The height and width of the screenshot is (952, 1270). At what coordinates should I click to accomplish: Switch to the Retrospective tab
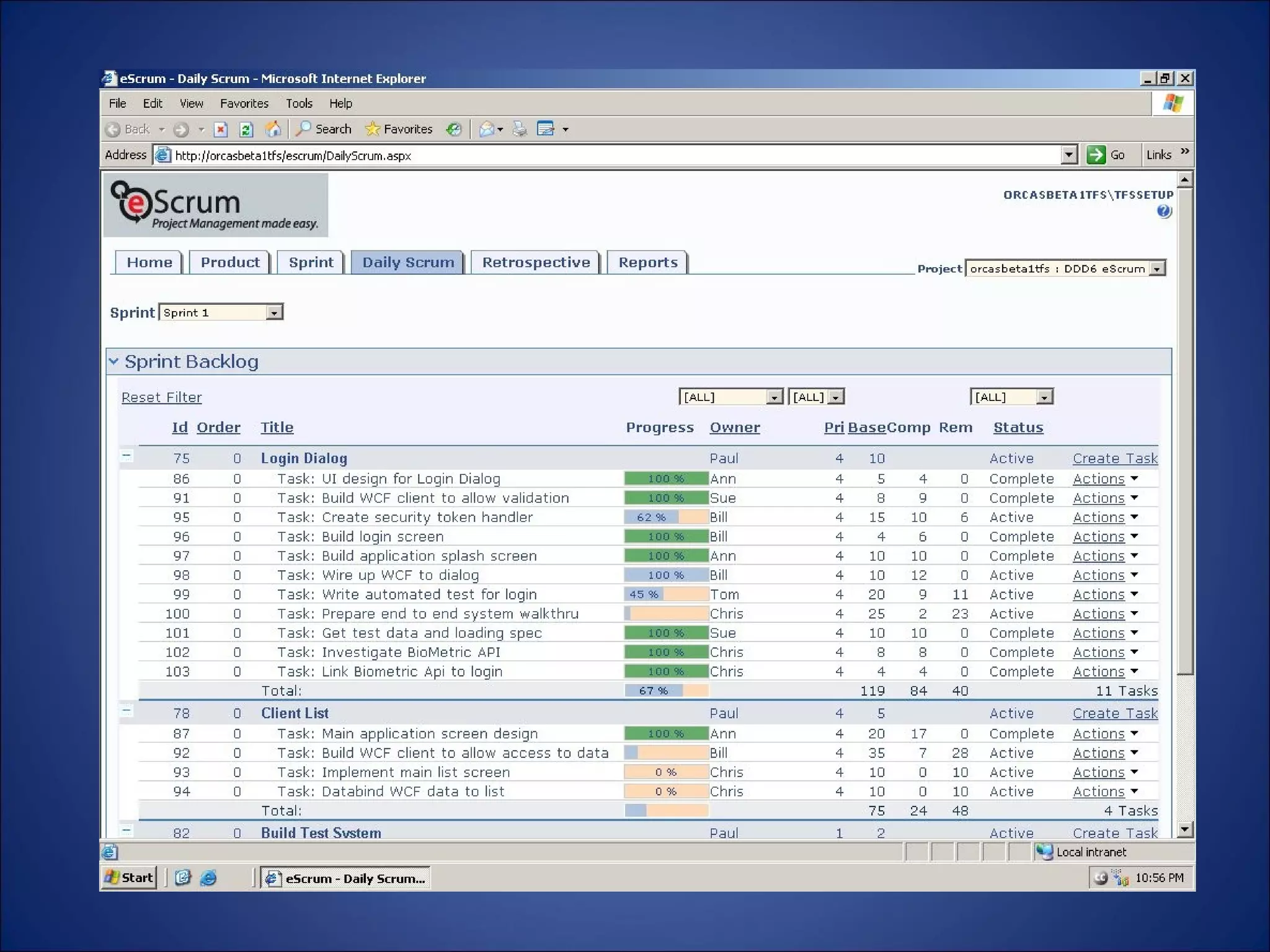tap(536, 262)
